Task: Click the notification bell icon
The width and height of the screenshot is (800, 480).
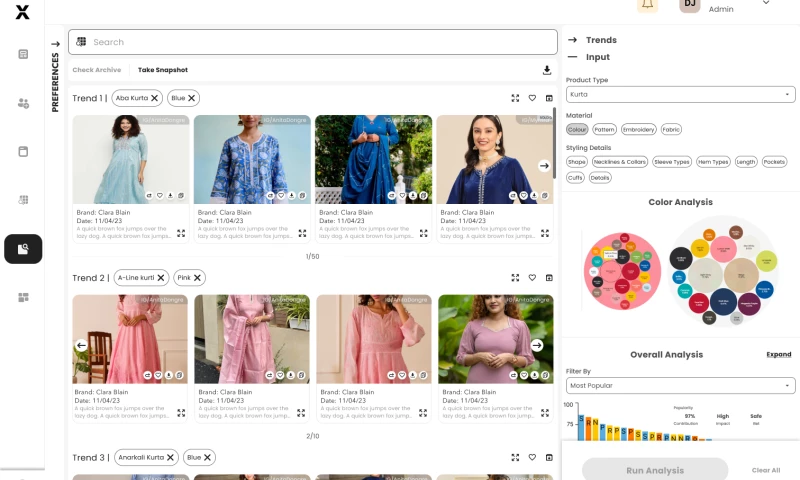Action: pos(646,4)
